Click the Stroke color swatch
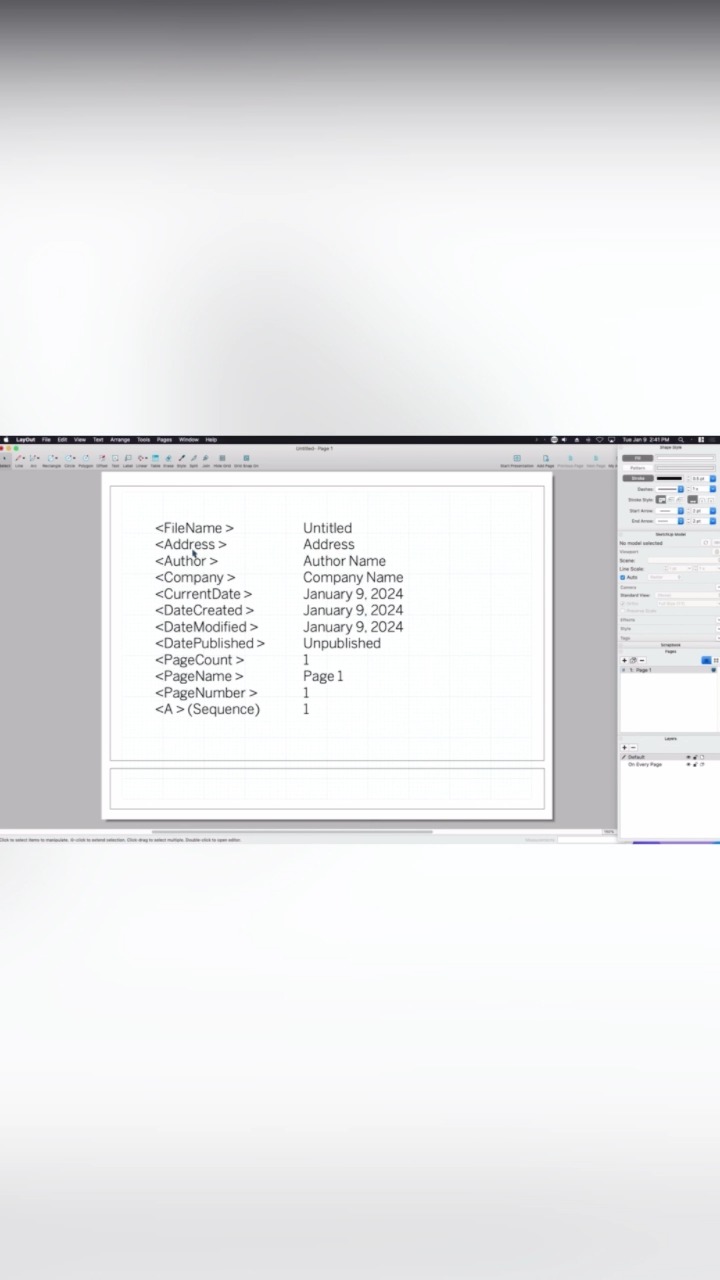 (x=669, y=478)
